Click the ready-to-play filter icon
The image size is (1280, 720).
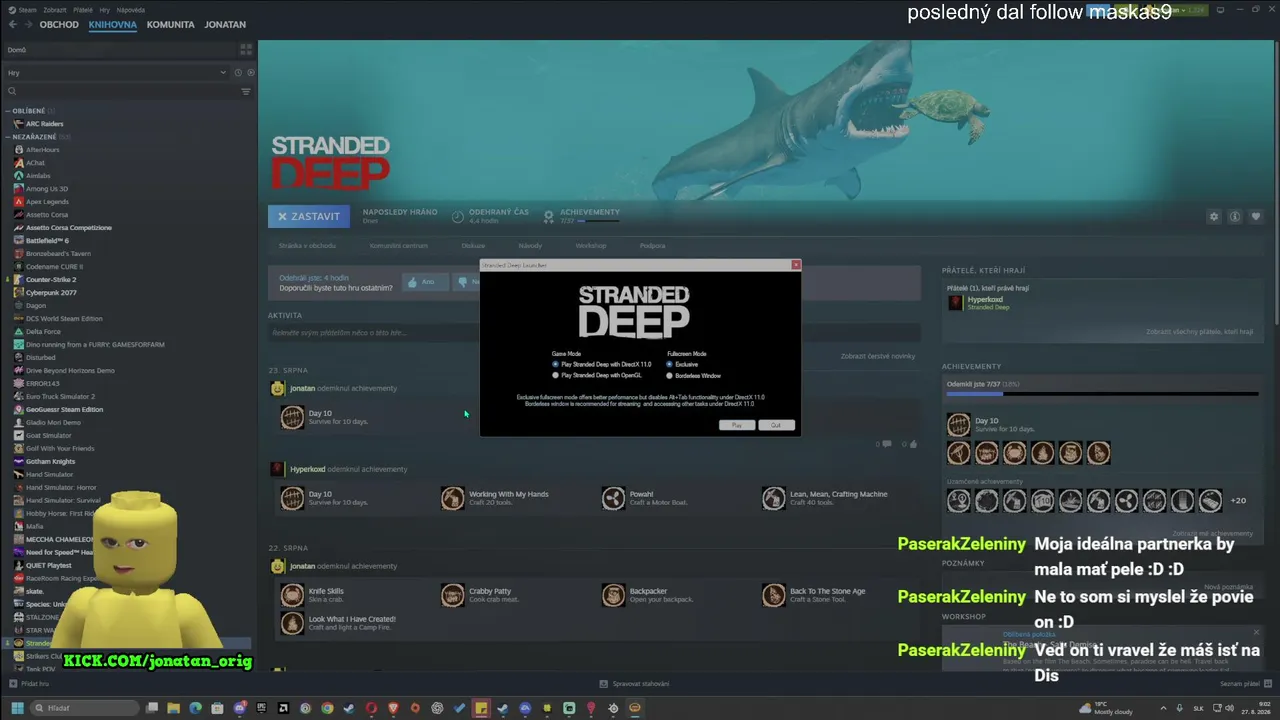point(251,72)
